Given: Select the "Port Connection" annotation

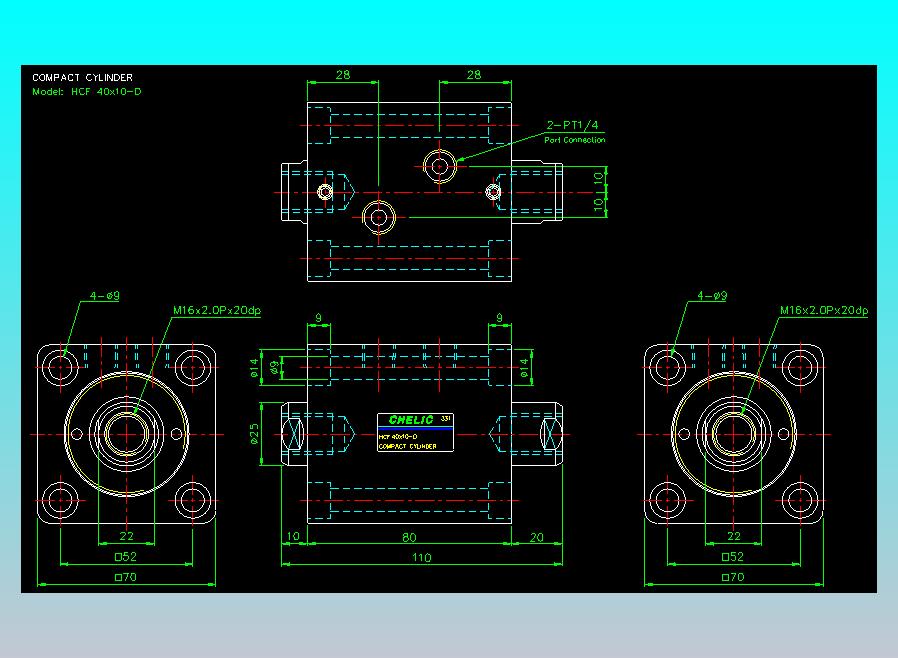Looking at the screenshot, I should click(x=574, y=140).
